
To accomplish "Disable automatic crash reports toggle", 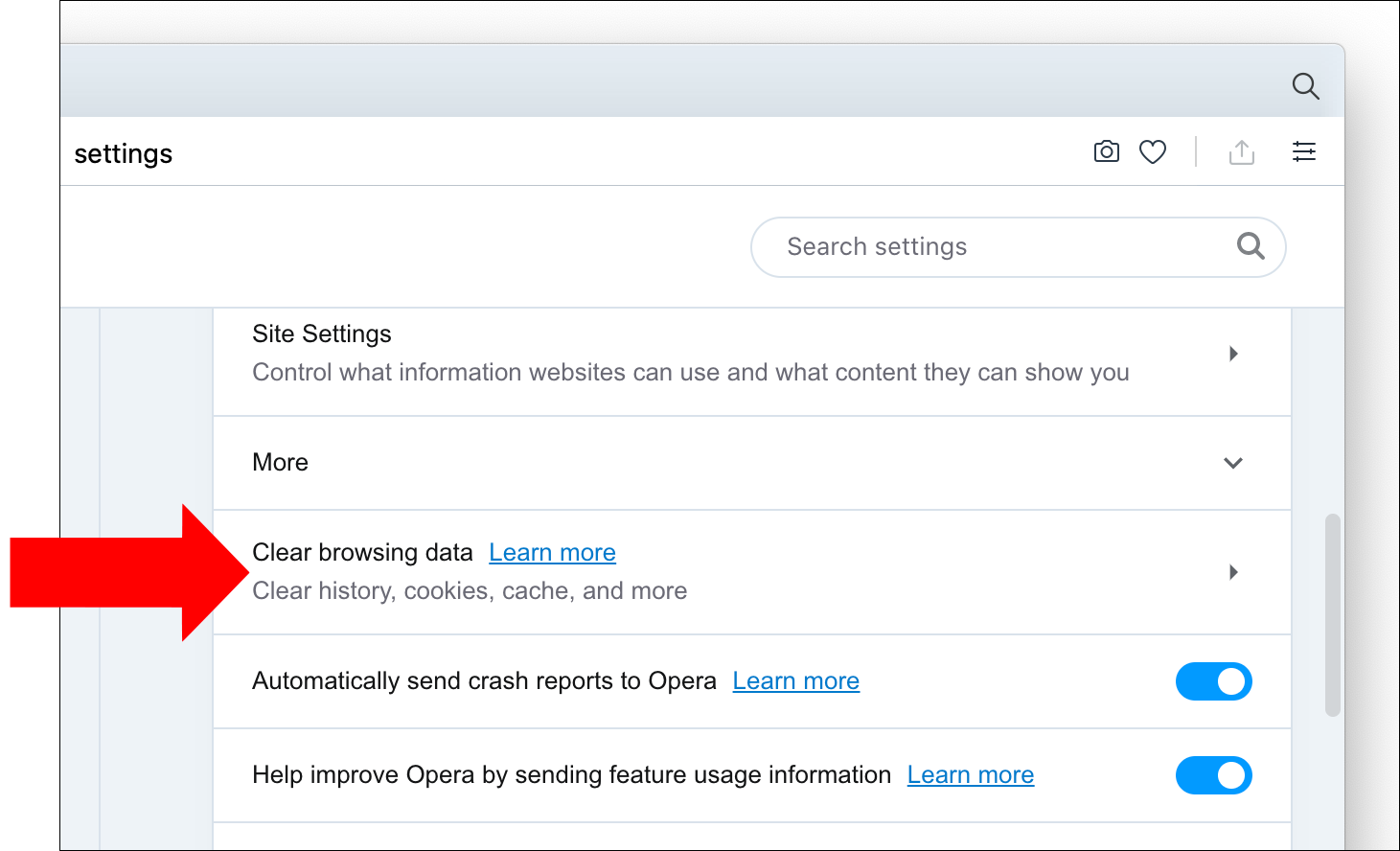I will click(x=1213, y=681).
